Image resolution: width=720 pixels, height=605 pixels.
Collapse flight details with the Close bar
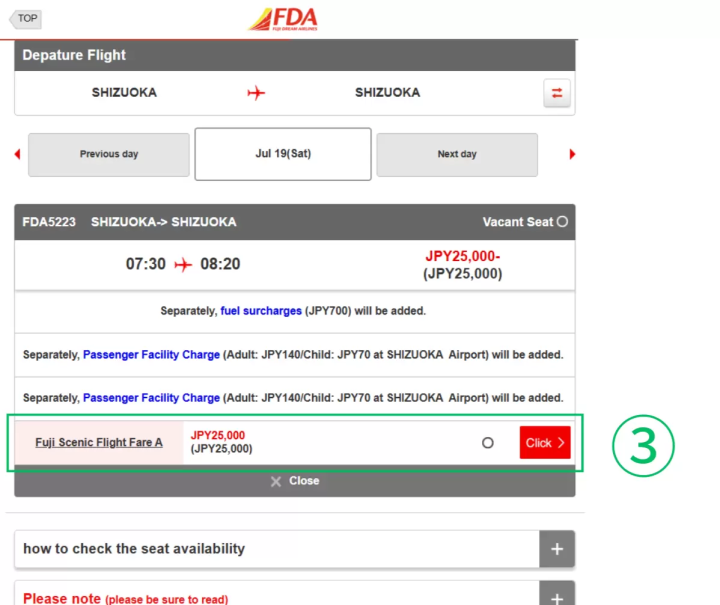point(295,481)
